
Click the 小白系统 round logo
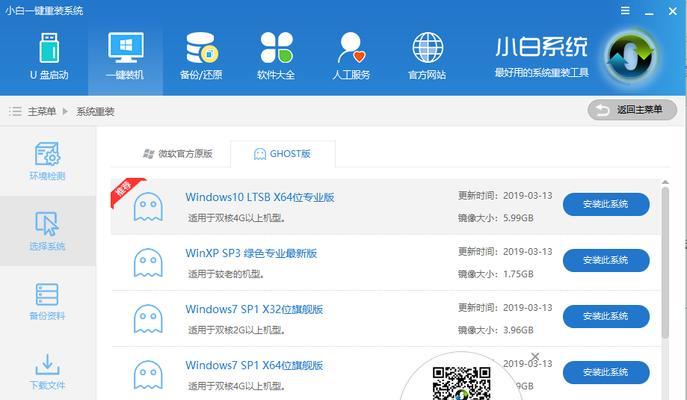coord(631,57)
